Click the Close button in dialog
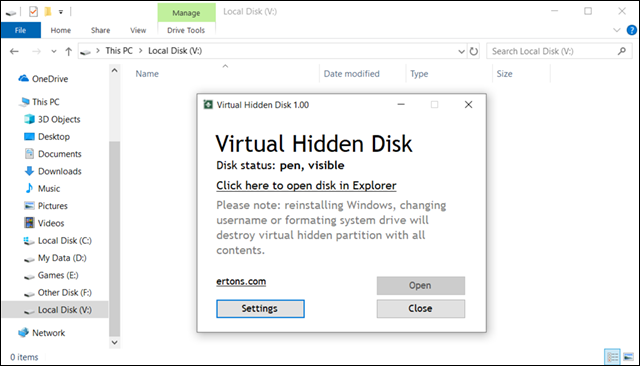 pyautogui.click(x=420, y=308)
